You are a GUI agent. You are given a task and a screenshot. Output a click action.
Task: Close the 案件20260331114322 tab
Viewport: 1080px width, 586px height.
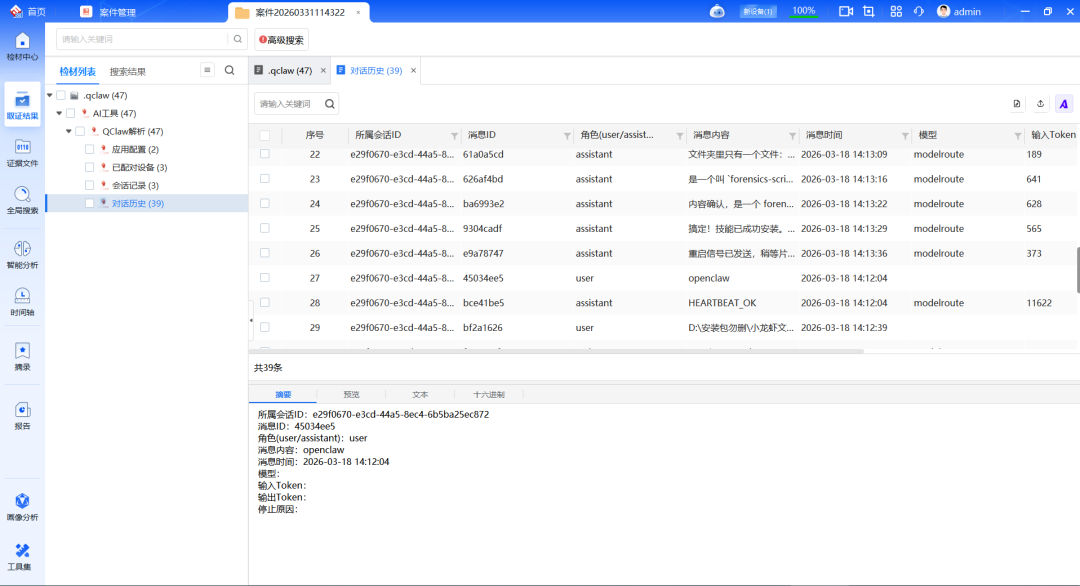[358, 12]
